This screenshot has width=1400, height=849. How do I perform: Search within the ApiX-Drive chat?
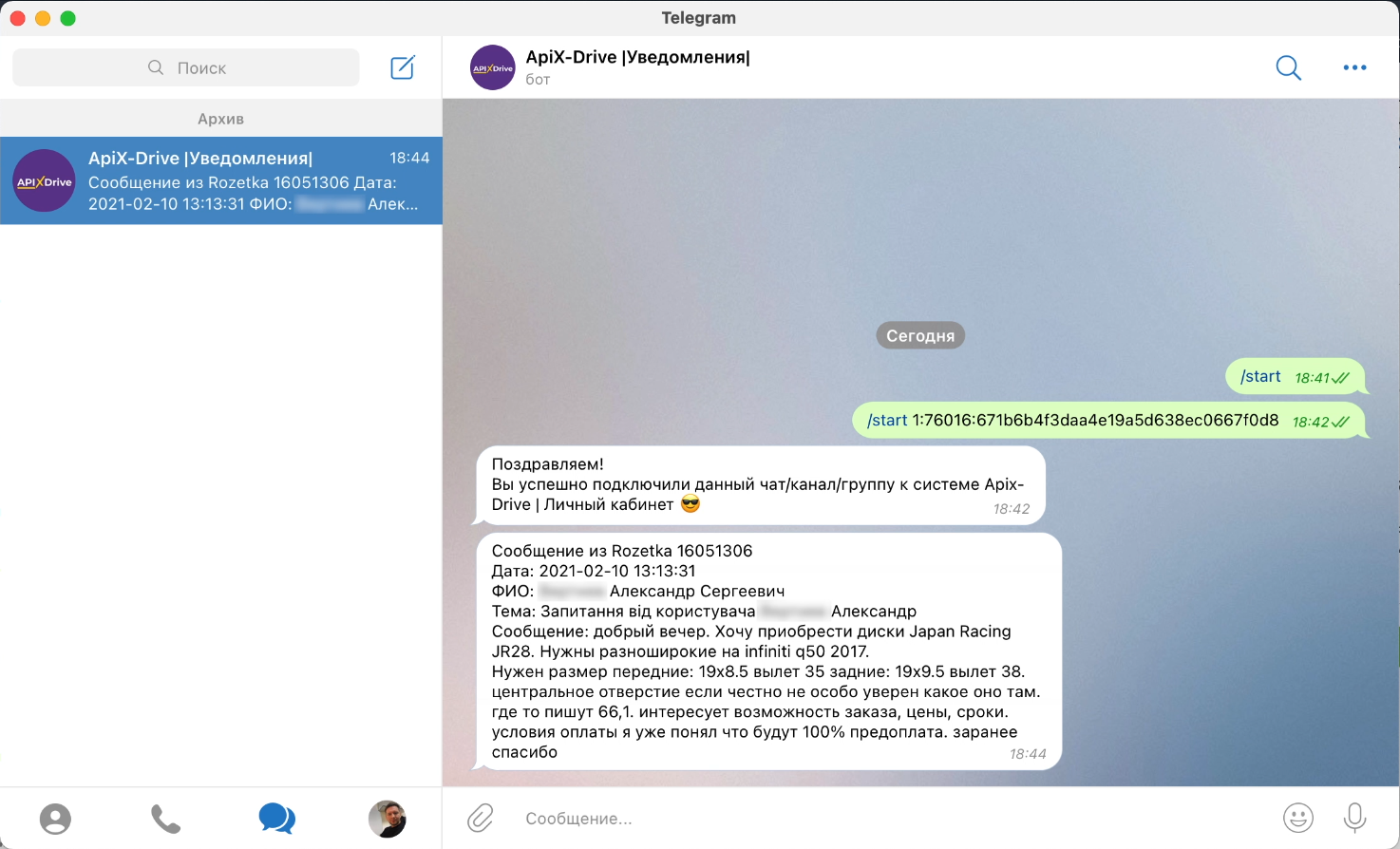coord(1288,67)
